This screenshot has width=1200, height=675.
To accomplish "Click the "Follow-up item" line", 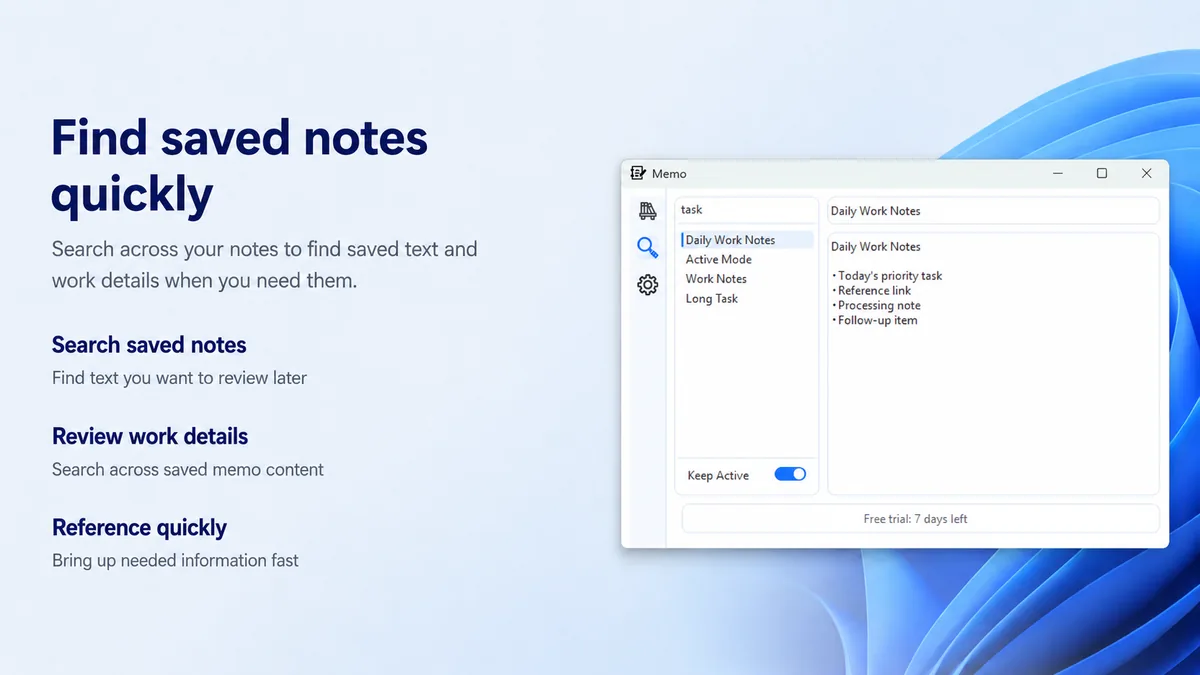I will pos(876,321).
